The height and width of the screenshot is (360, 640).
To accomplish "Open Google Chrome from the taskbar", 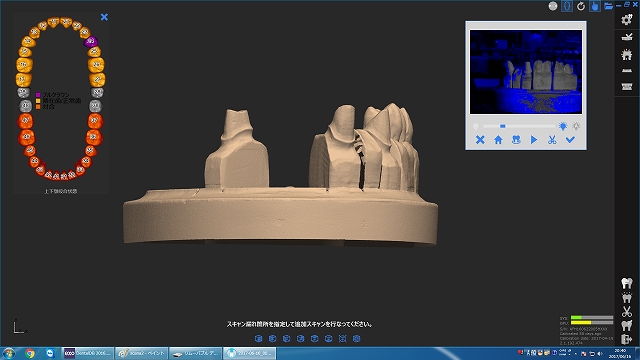I will (29, 353).
